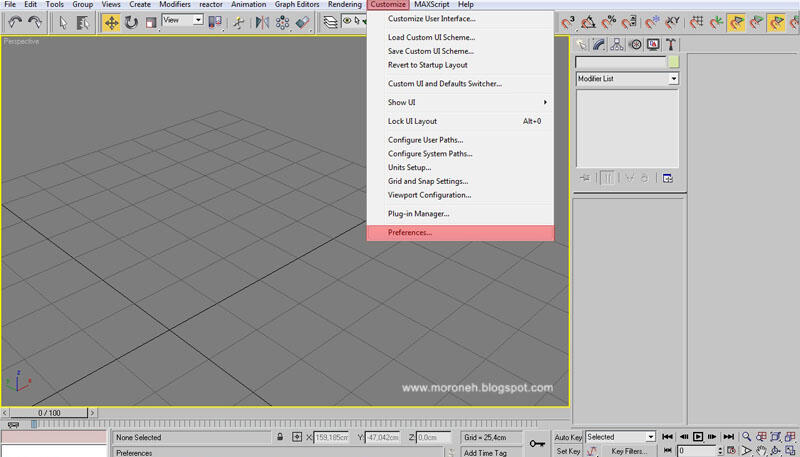Image resolution: width=800 pixels, height=457 pixels.
Task: Click the Configure Modifier Sets icon
Action: pos(668,178)
